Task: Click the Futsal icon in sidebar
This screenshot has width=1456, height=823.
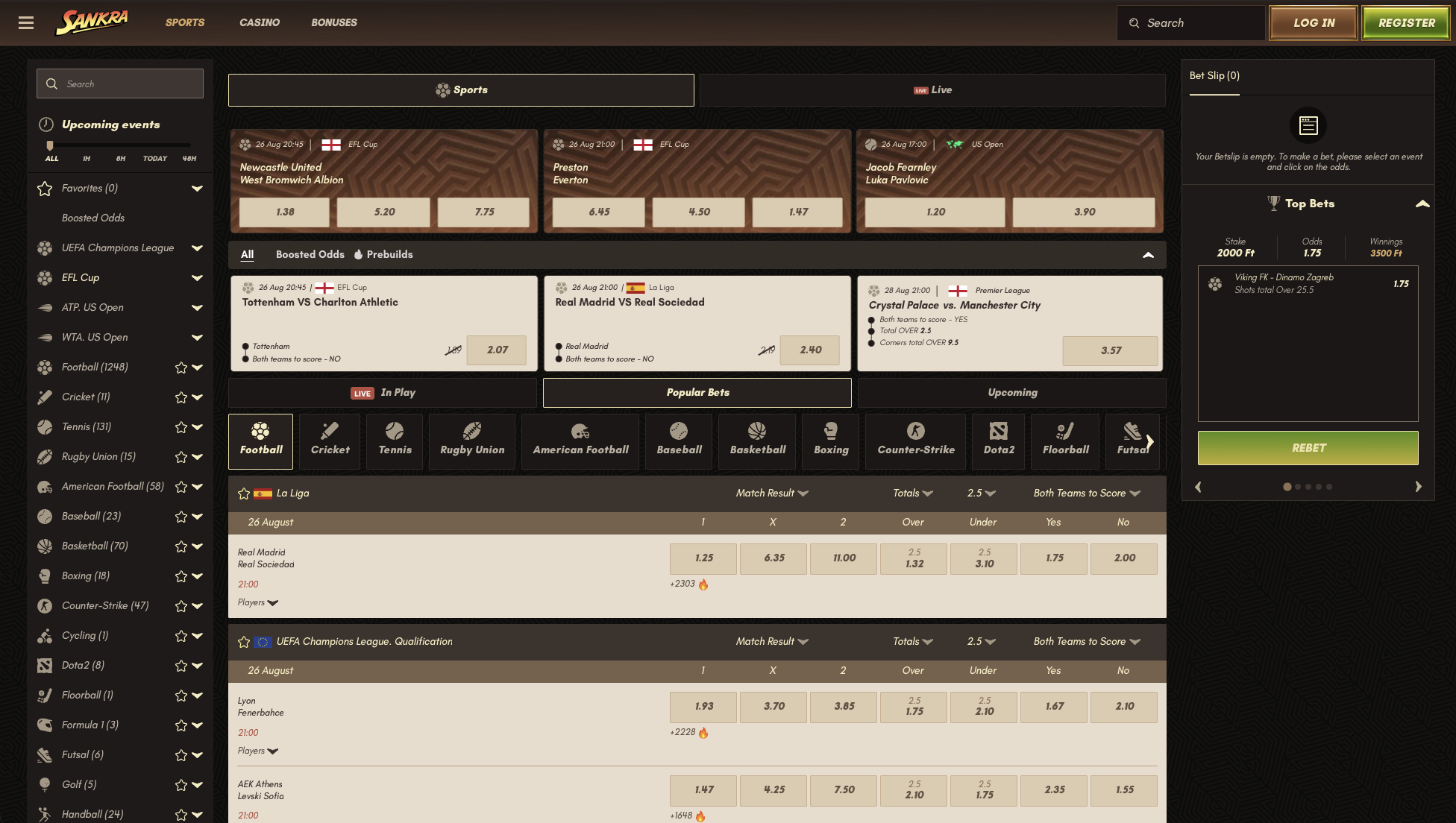Action: (45, 755)
